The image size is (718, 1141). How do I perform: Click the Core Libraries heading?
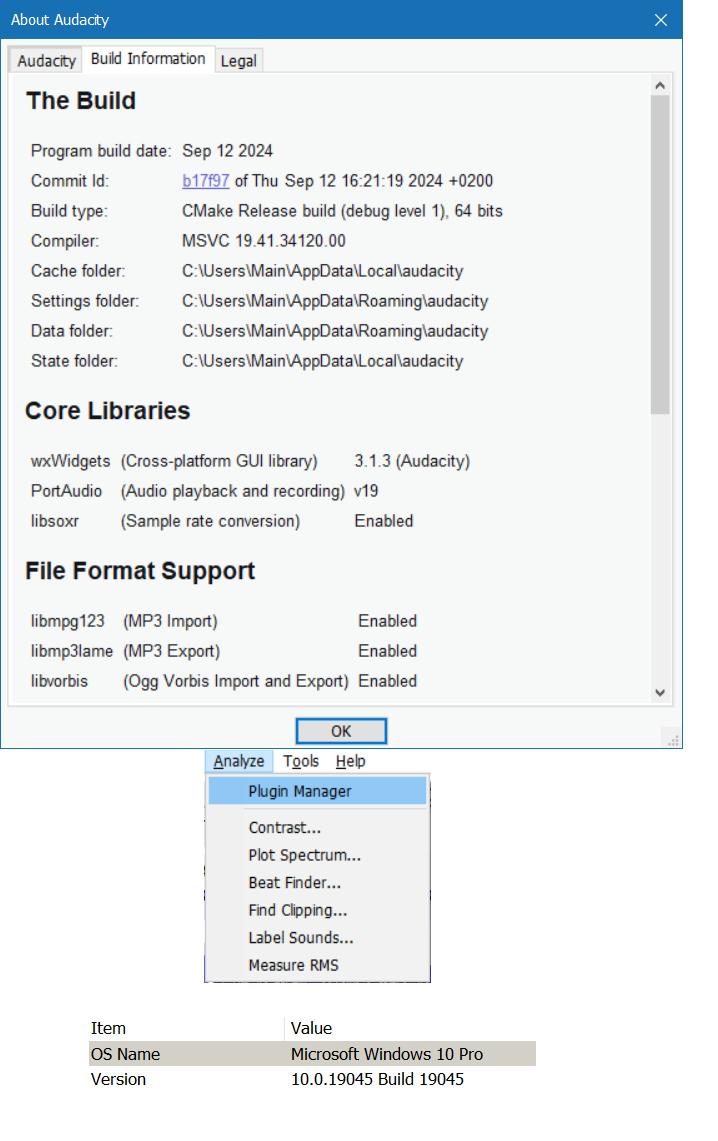coord(108,410)
